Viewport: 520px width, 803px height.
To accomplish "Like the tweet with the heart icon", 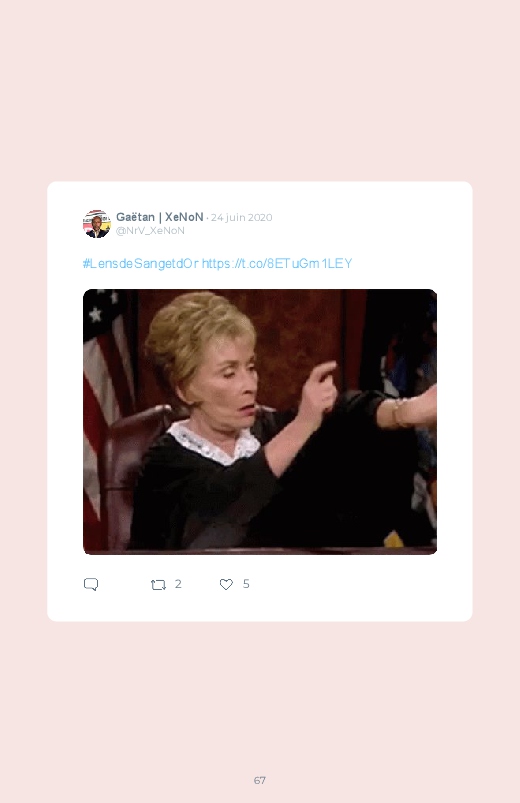I will (226, 584).
